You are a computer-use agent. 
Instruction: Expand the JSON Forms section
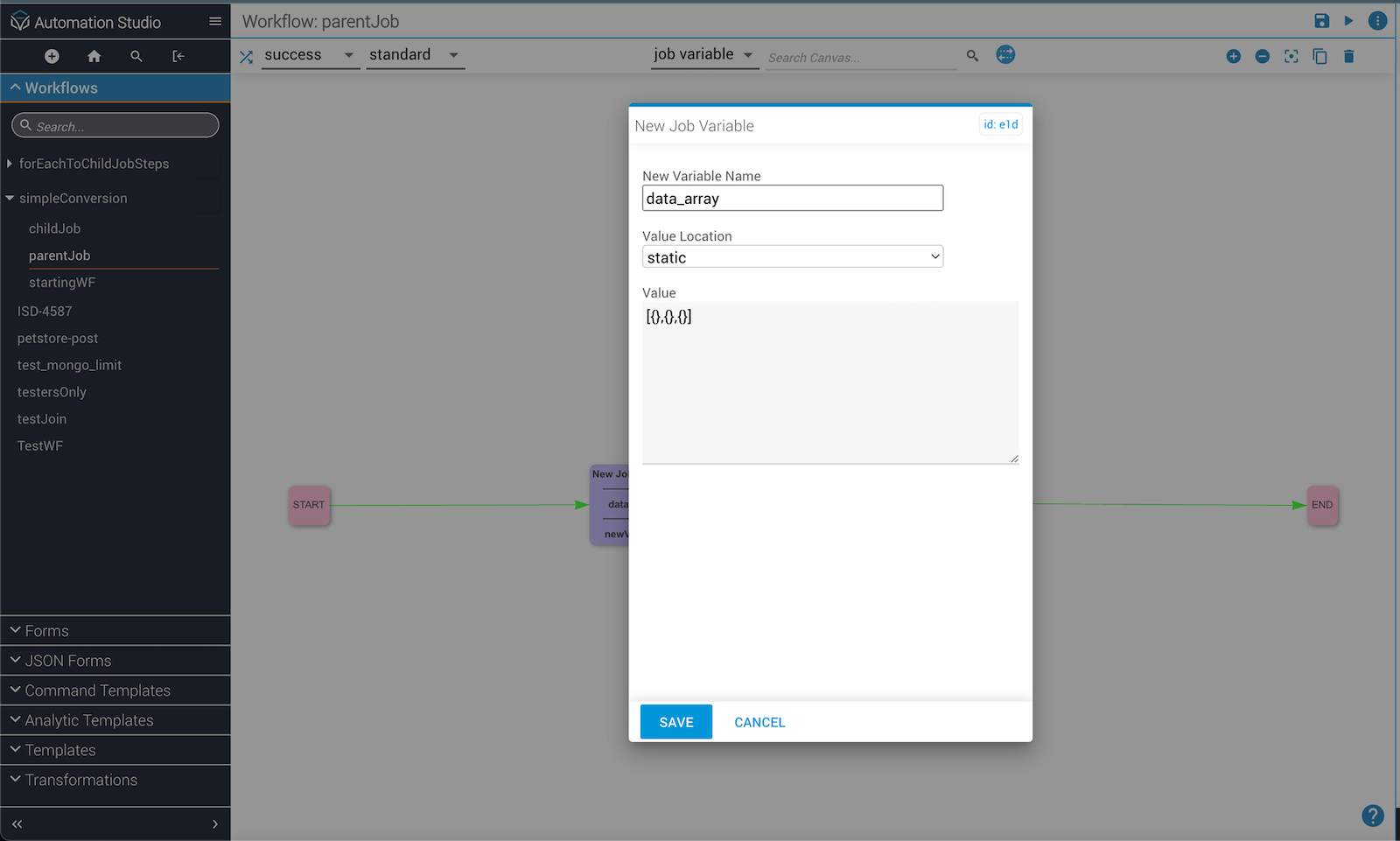pyautogui.click(x=68, y=661)
